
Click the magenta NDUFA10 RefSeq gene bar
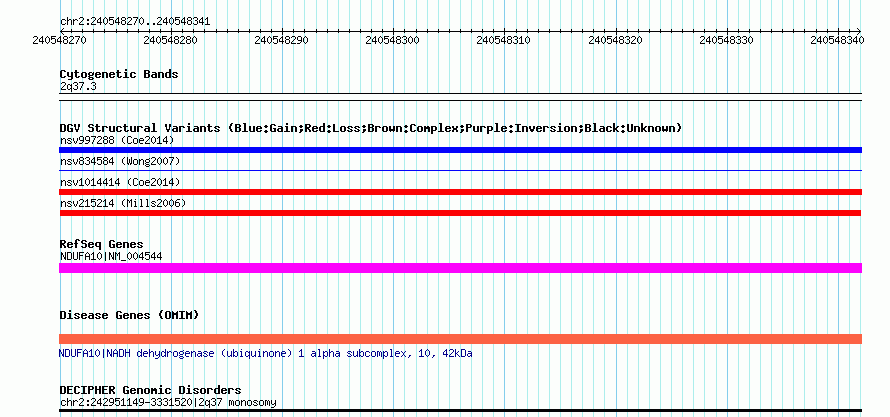click(460, 268)
